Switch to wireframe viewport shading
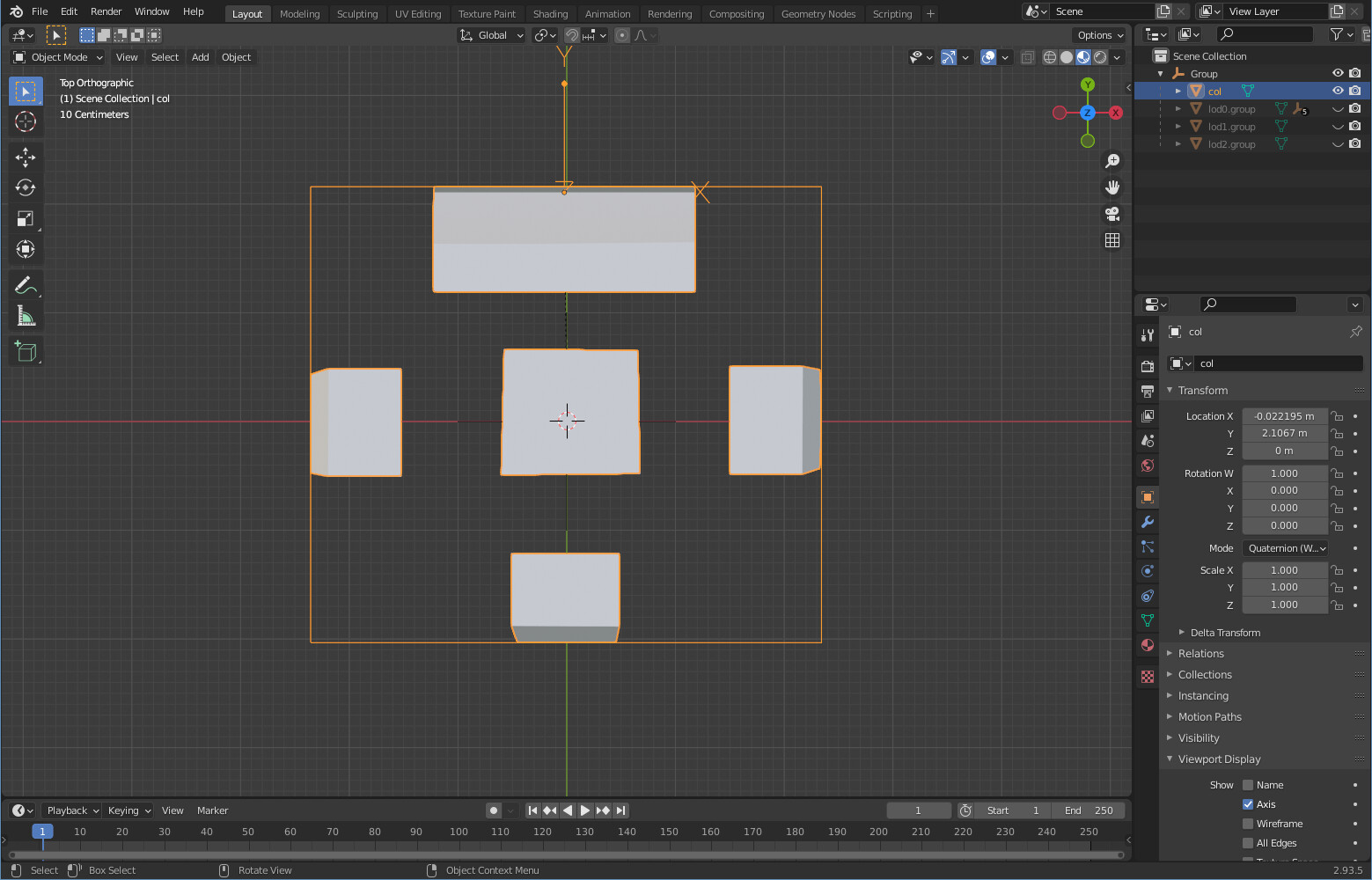Image resolution: width=1372 pixels, height=880 pixels. [x=1049, y=56]
